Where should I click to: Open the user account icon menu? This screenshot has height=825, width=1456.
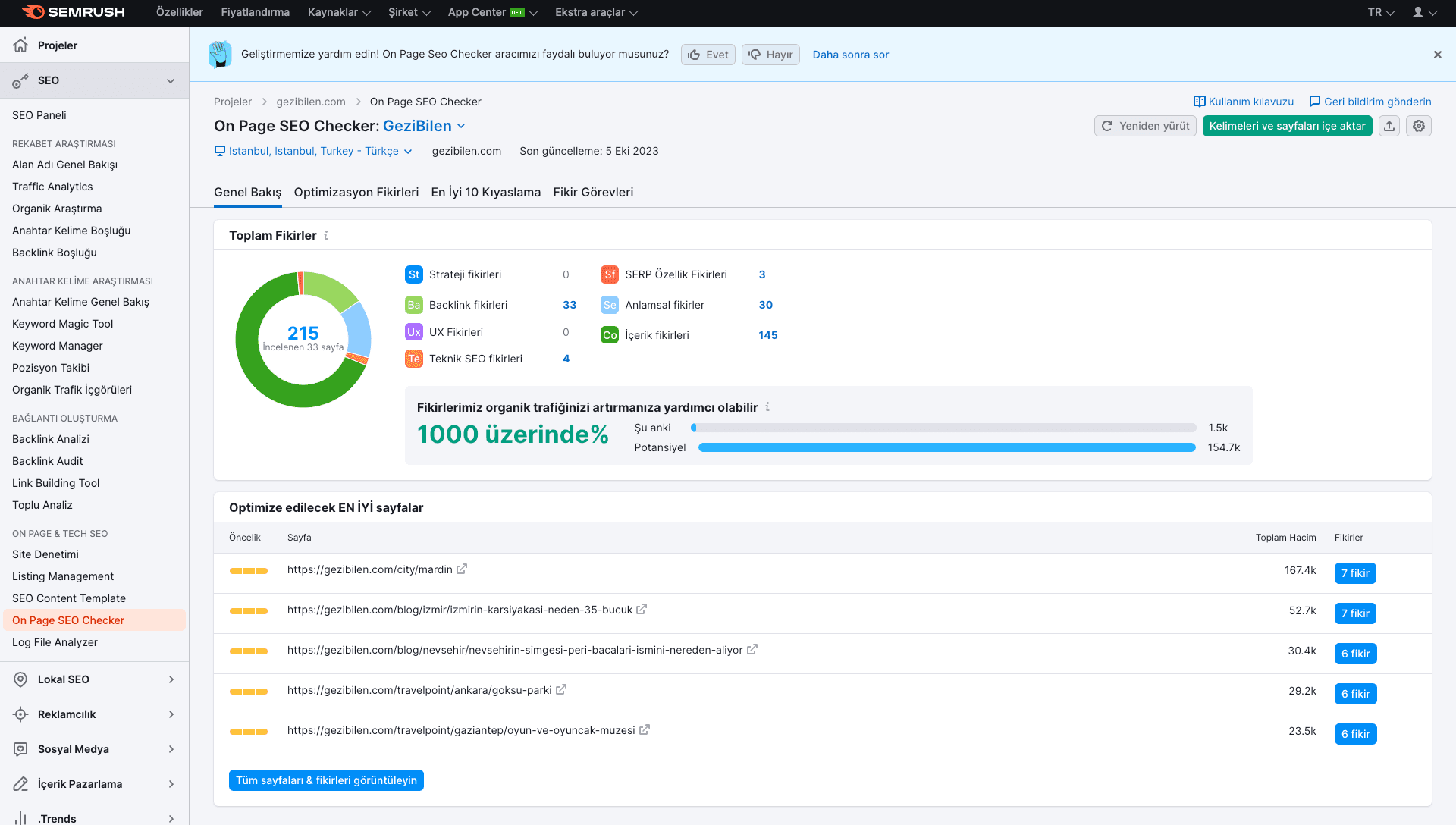[x=1425, y=12]
